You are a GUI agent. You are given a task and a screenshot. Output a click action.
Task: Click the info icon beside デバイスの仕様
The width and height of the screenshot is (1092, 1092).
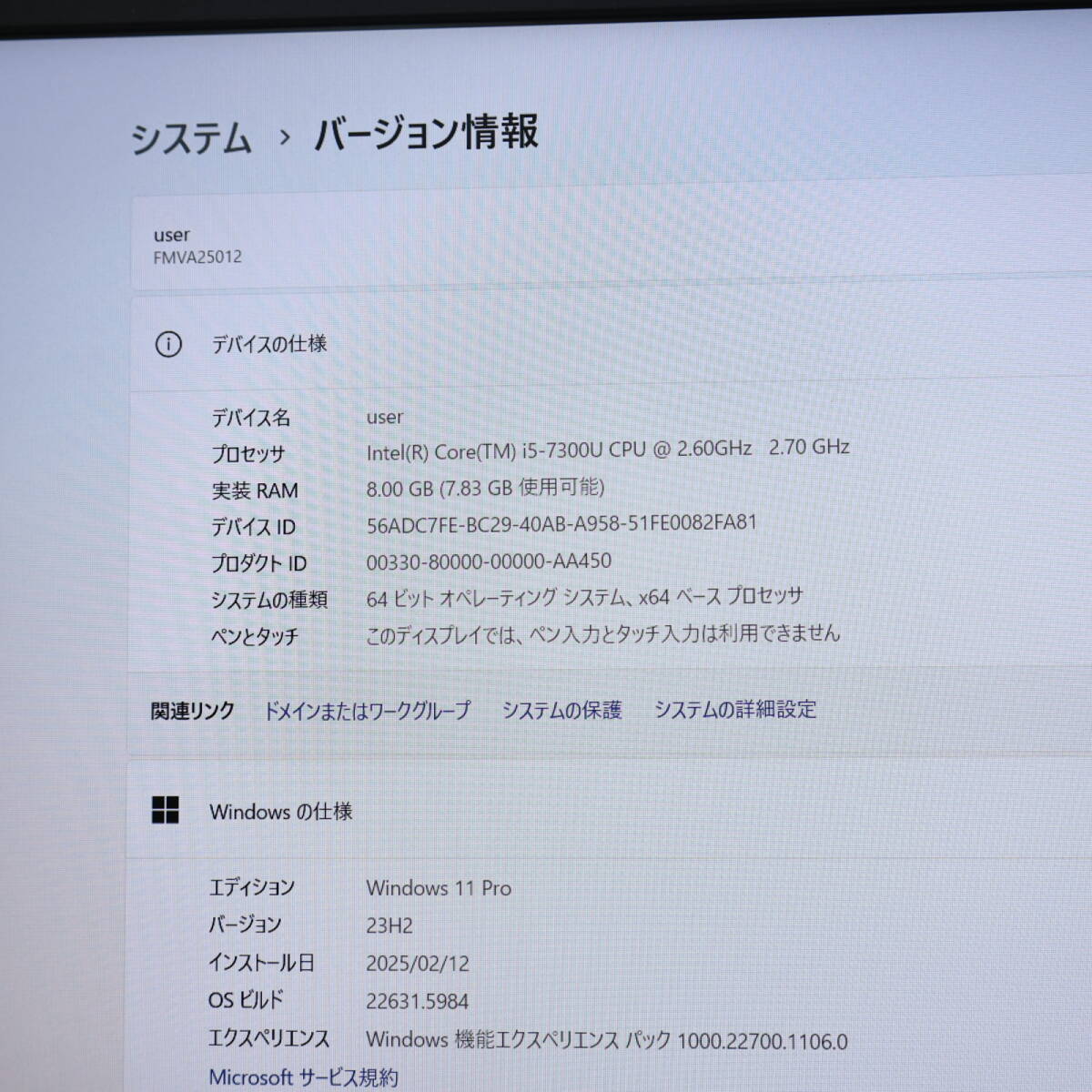point(168,344)
